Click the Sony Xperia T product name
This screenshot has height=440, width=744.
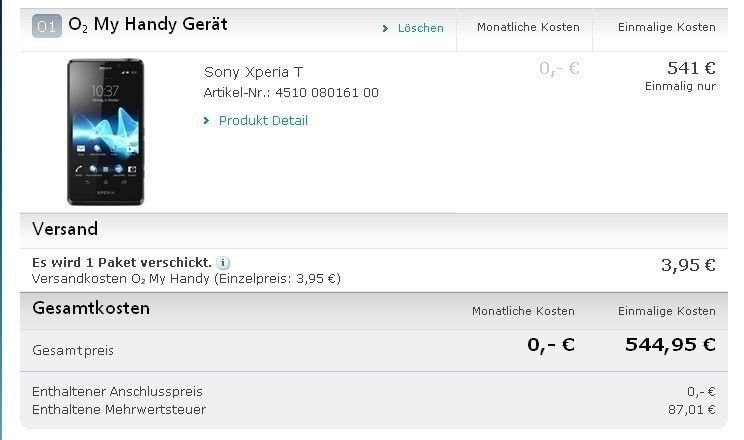(x=253, y=72)
